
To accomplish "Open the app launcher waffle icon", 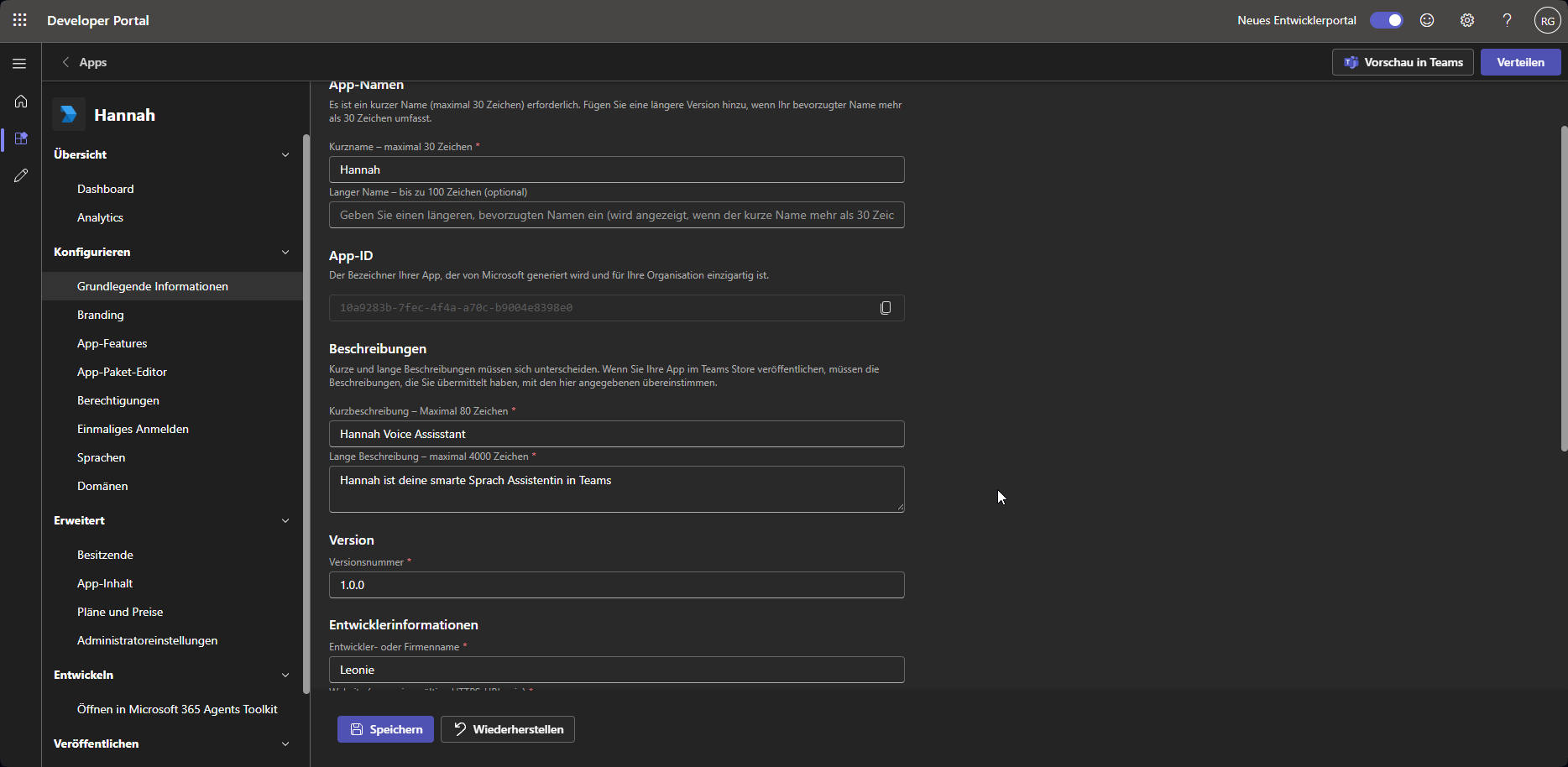I will click(x=20, y=20).
